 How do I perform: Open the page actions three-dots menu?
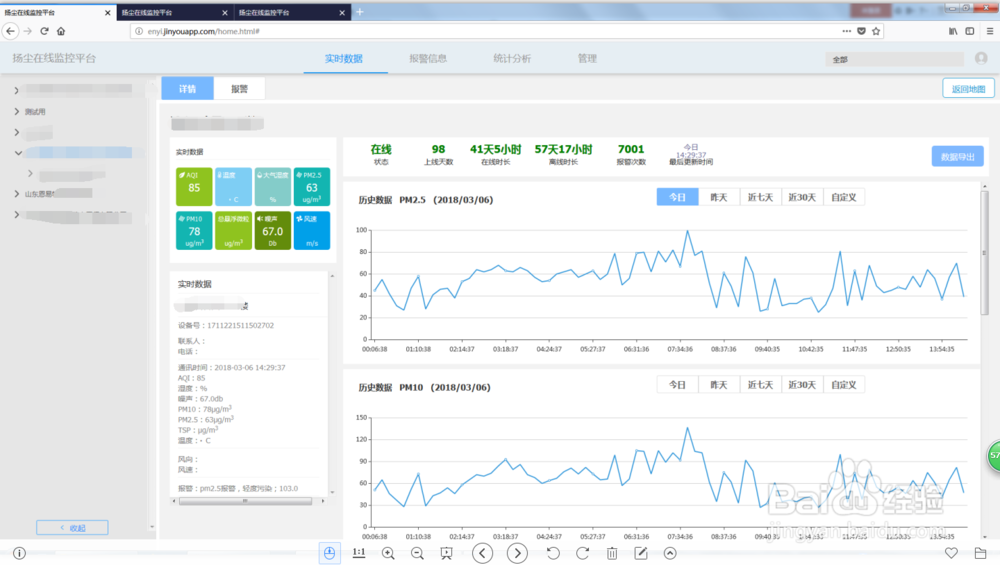click(x=846, y=31)
